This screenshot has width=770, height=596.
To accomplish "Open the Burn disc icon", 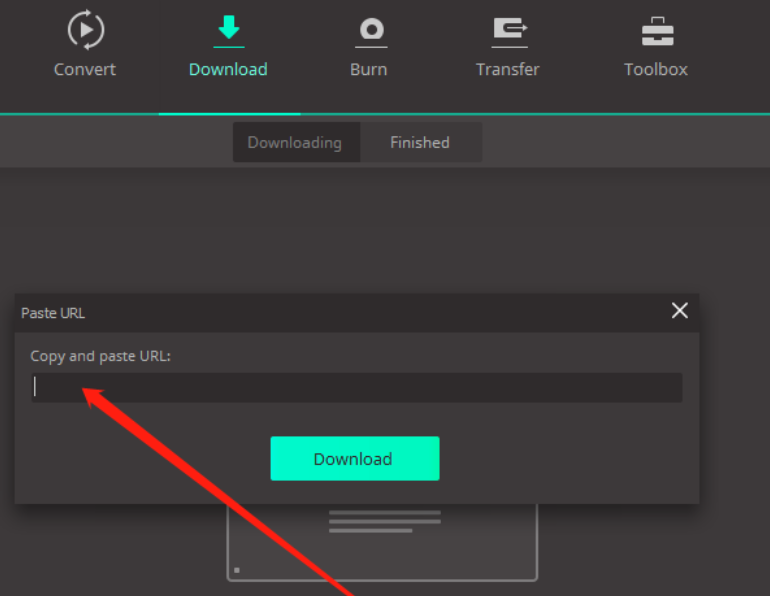I will pos(371,32).
